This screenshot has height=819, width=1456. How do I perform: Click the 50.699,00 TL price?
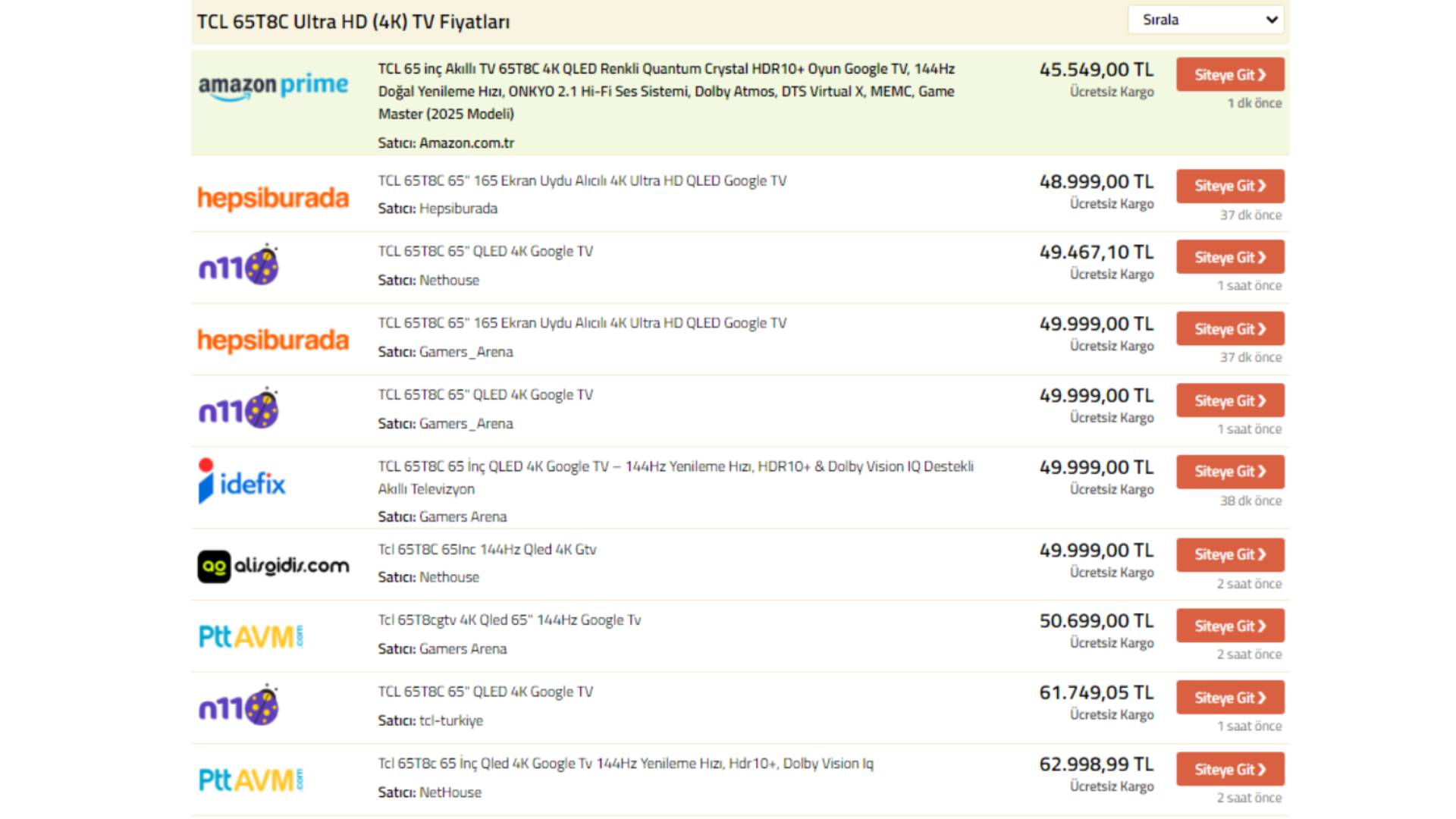click(1096, 621)
